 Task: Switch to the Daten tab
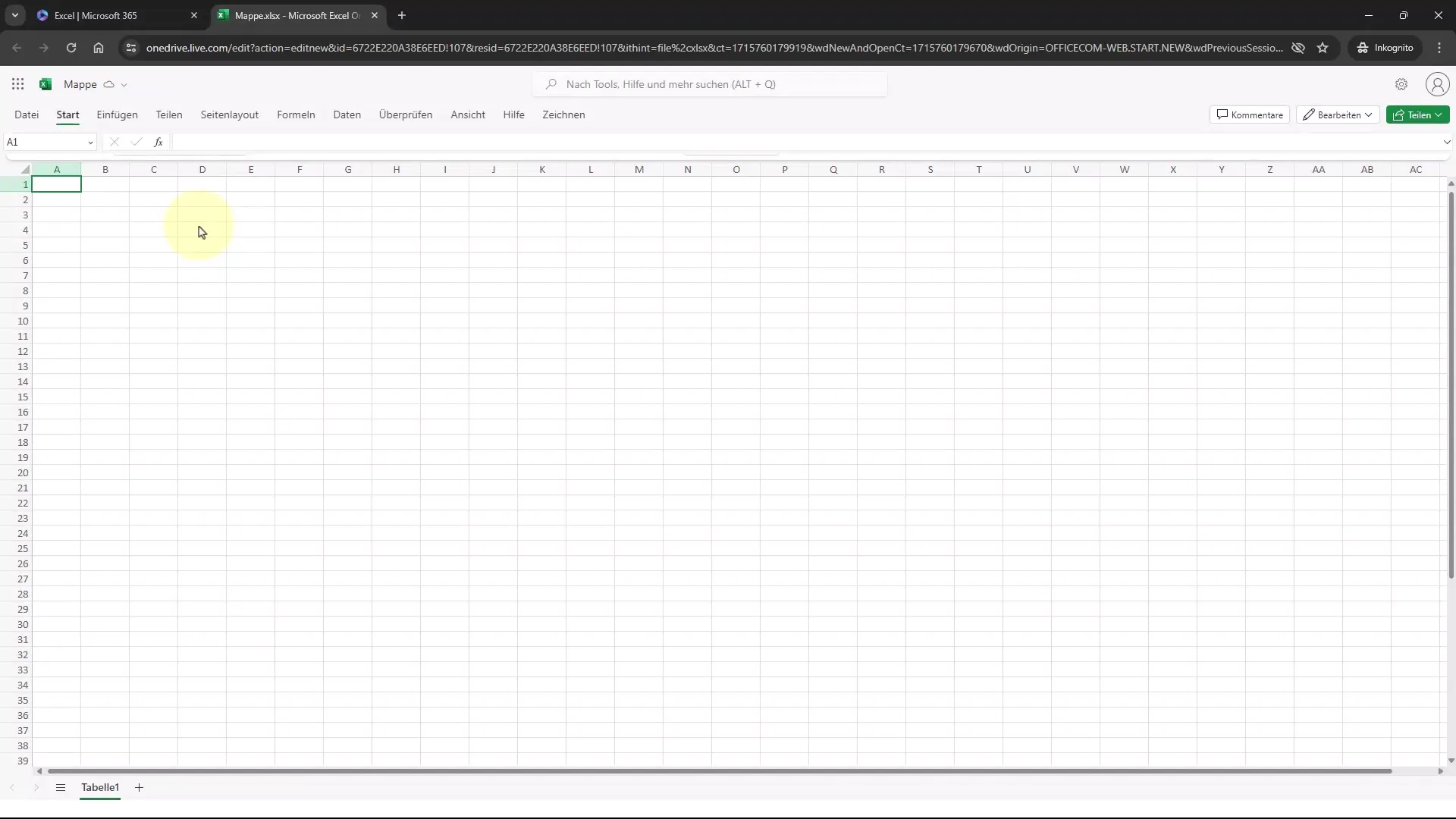(347, 115)
